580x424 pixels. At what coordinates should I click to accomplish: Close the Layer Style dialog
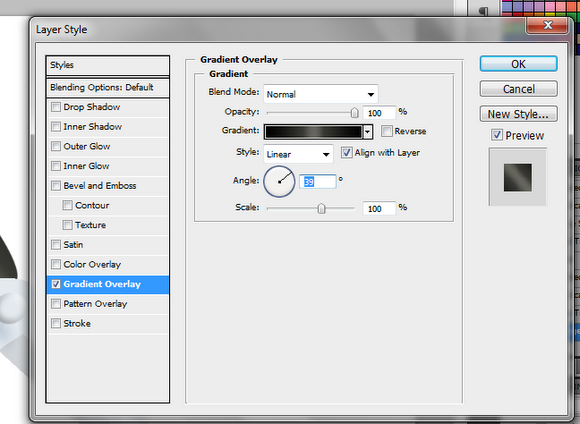coord(547,26)
